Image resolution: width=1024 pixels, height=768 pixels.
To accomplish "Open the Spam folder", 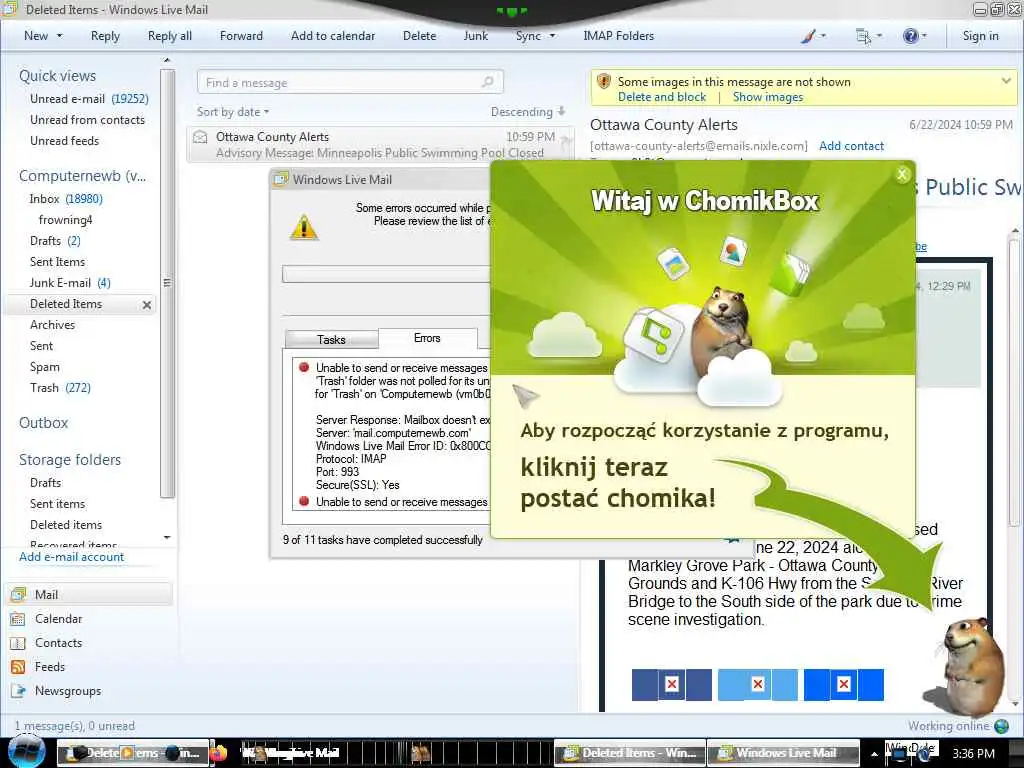I will coord(44,367).
